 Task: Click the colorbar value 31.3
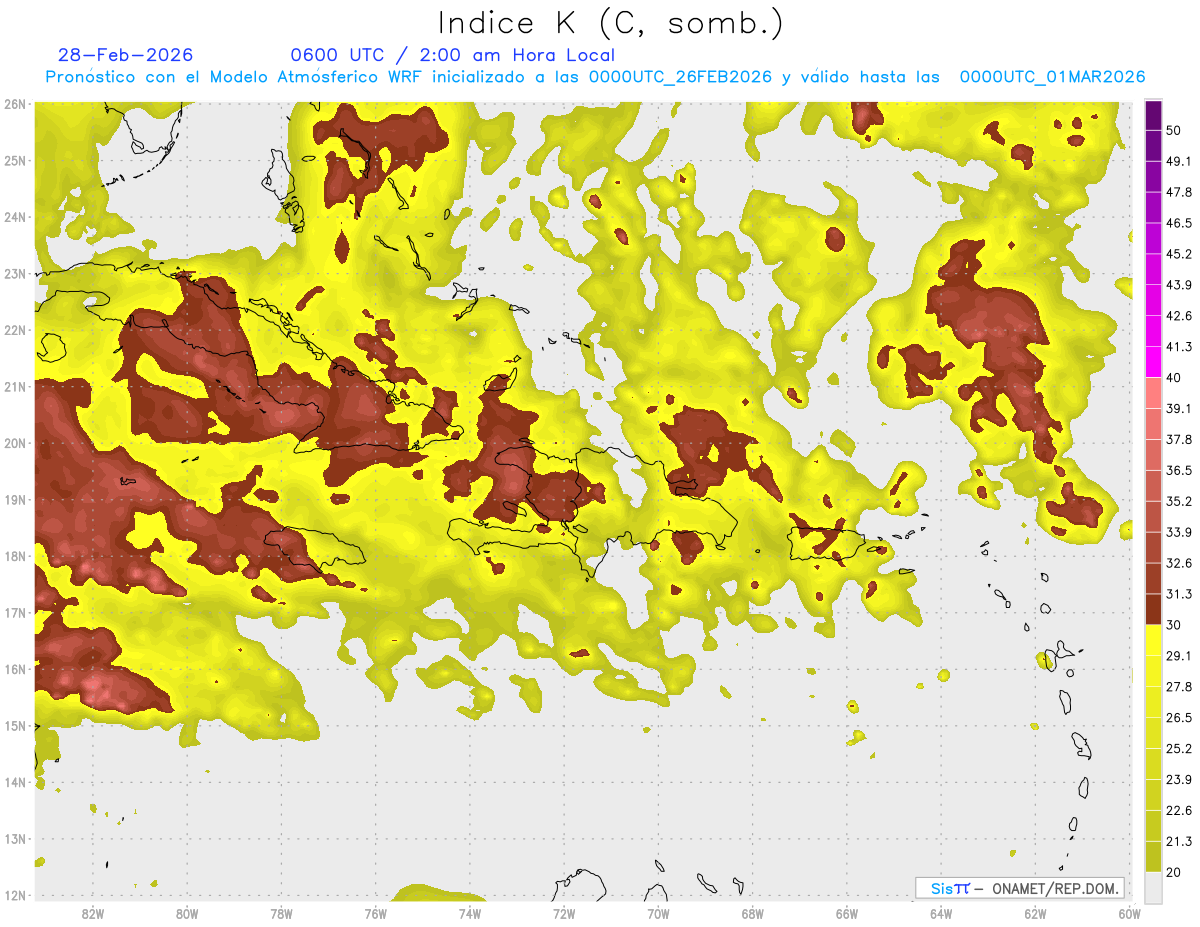1179,594
